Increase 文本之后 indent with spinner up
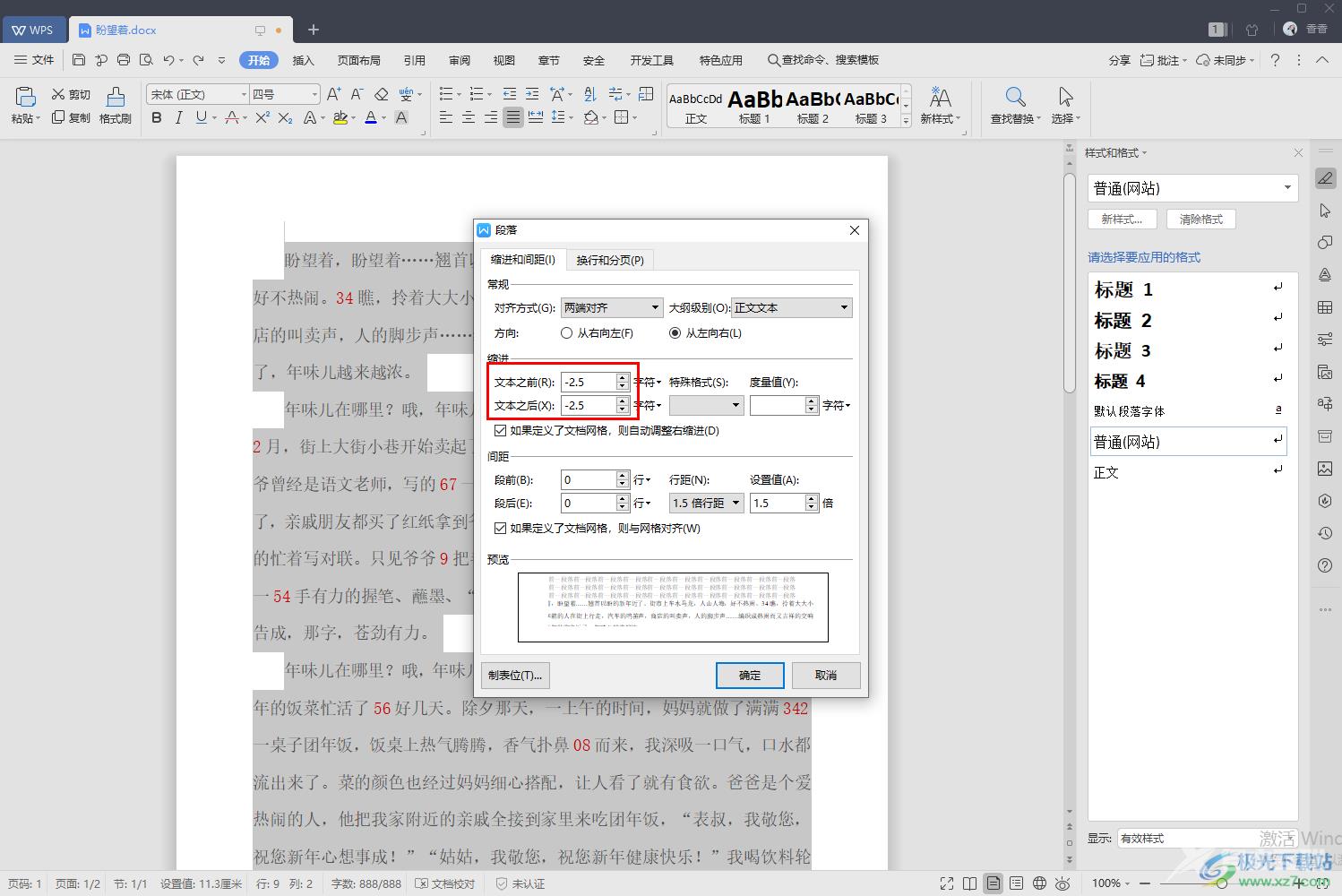This screenshot has width=1342, height=896. click(x=623, y=401)
